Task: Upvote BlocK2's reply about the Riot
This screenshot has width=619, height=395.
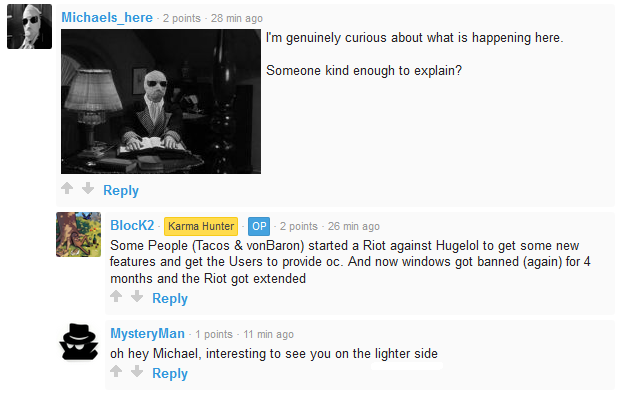Action: coord(116,296)
